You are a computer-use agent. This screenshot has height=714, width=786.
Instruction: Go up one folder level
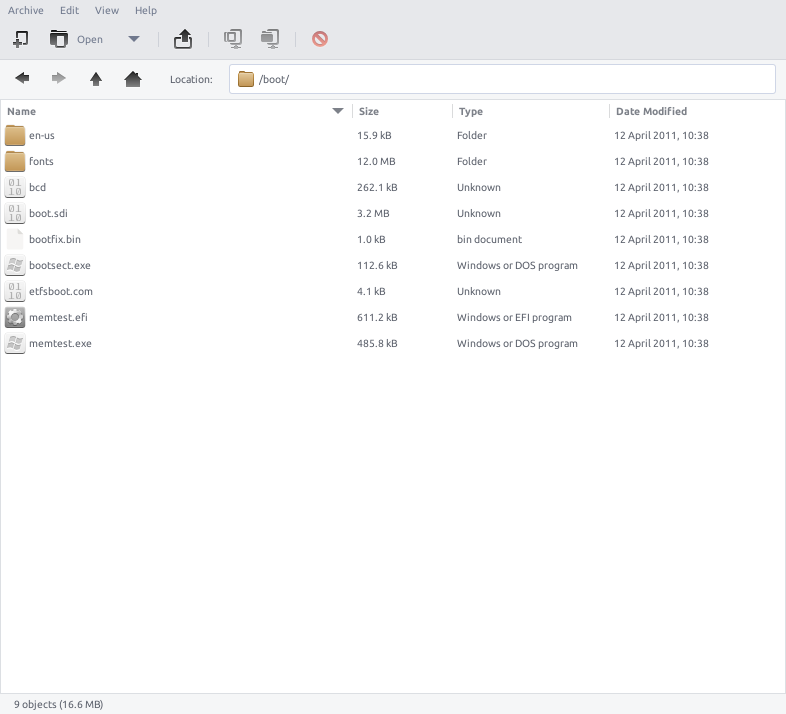(96, 79)
